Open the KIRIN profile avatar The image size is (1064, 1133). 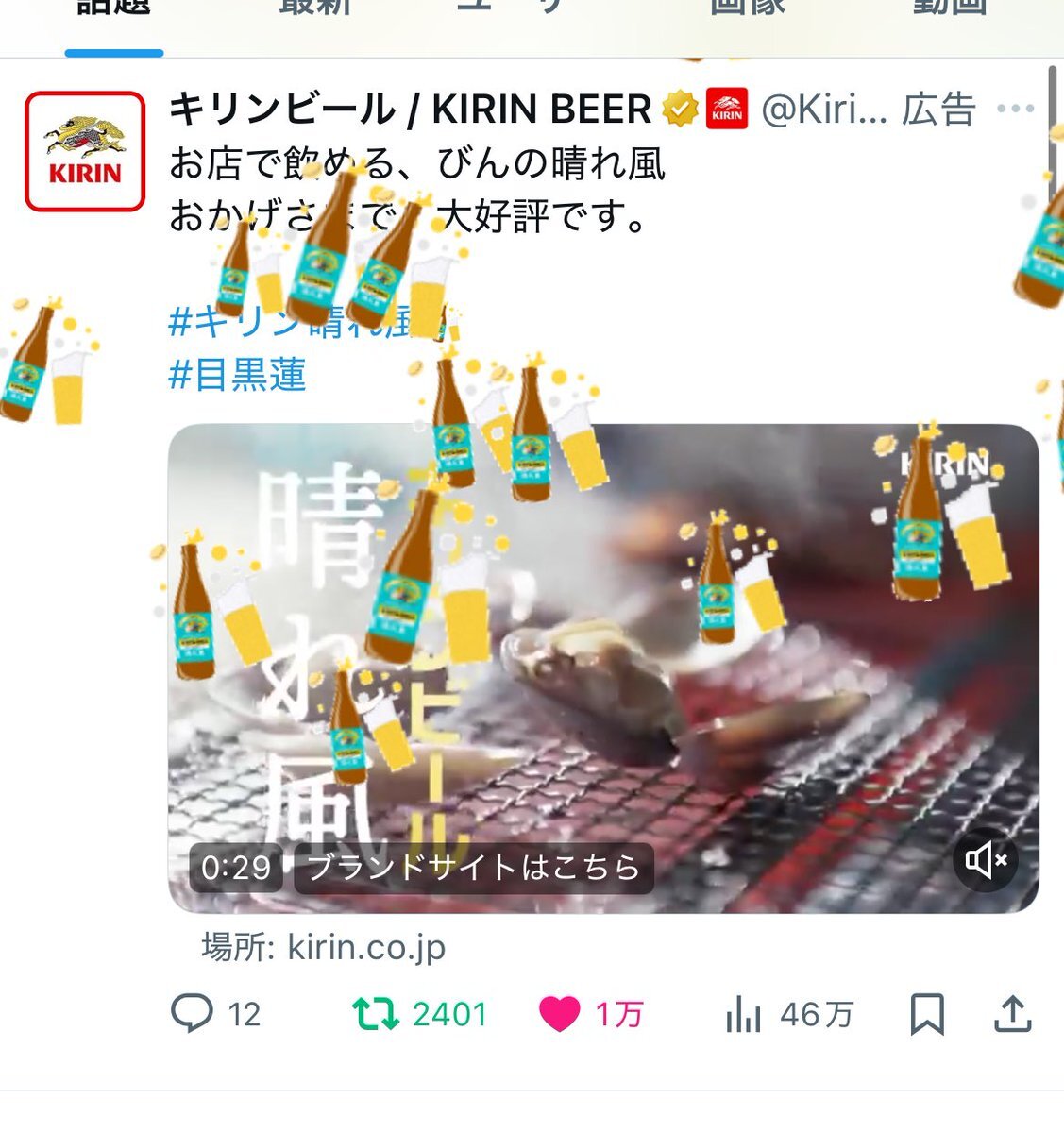(x=85, y=151)
